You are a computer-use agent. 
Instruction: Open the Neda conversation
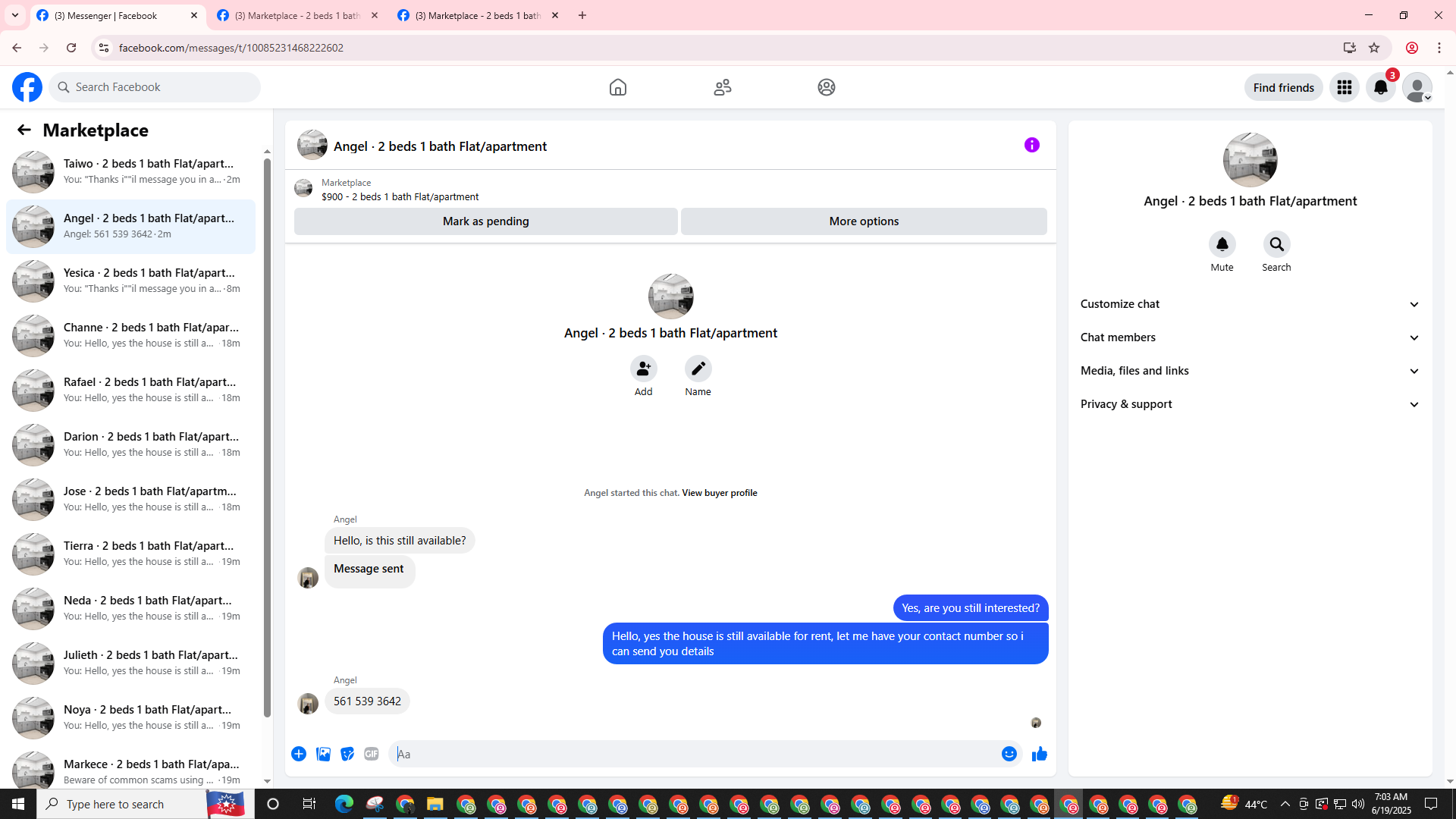coord(130,608)
